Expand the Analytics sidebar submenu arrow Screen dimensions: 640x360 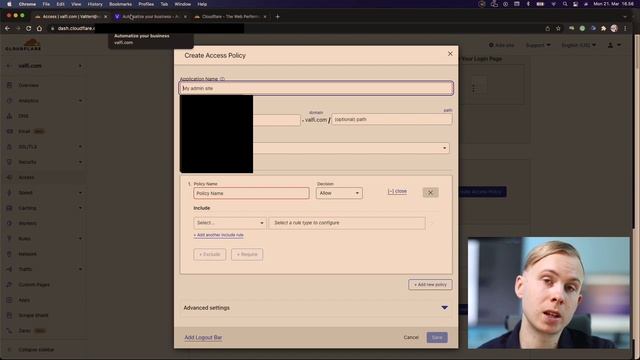pyautogui.click(x=80, y=100)
